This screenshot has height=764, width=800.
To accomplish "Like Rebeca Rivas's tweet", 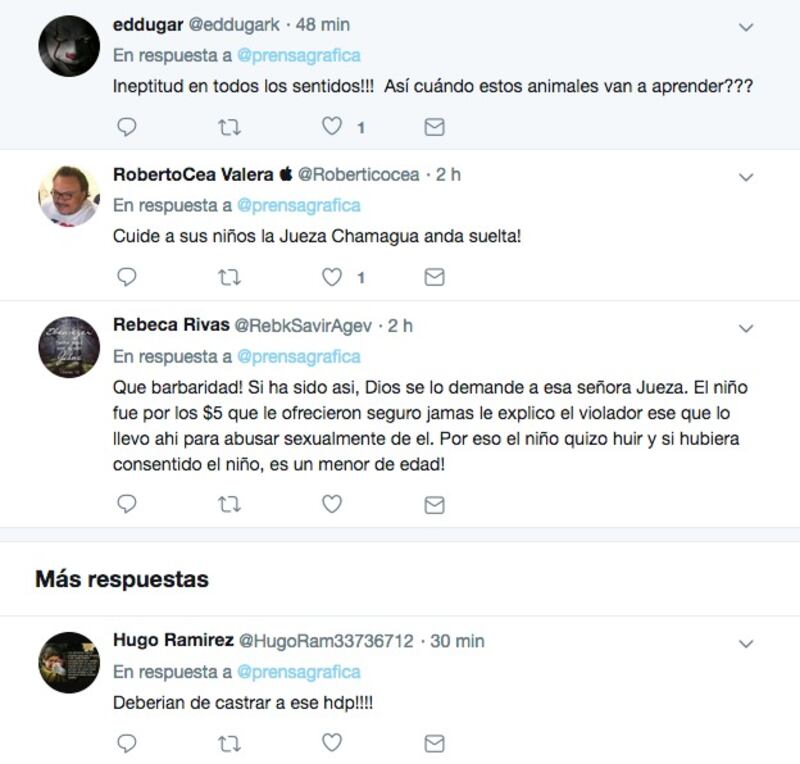I will pos(332,504).
